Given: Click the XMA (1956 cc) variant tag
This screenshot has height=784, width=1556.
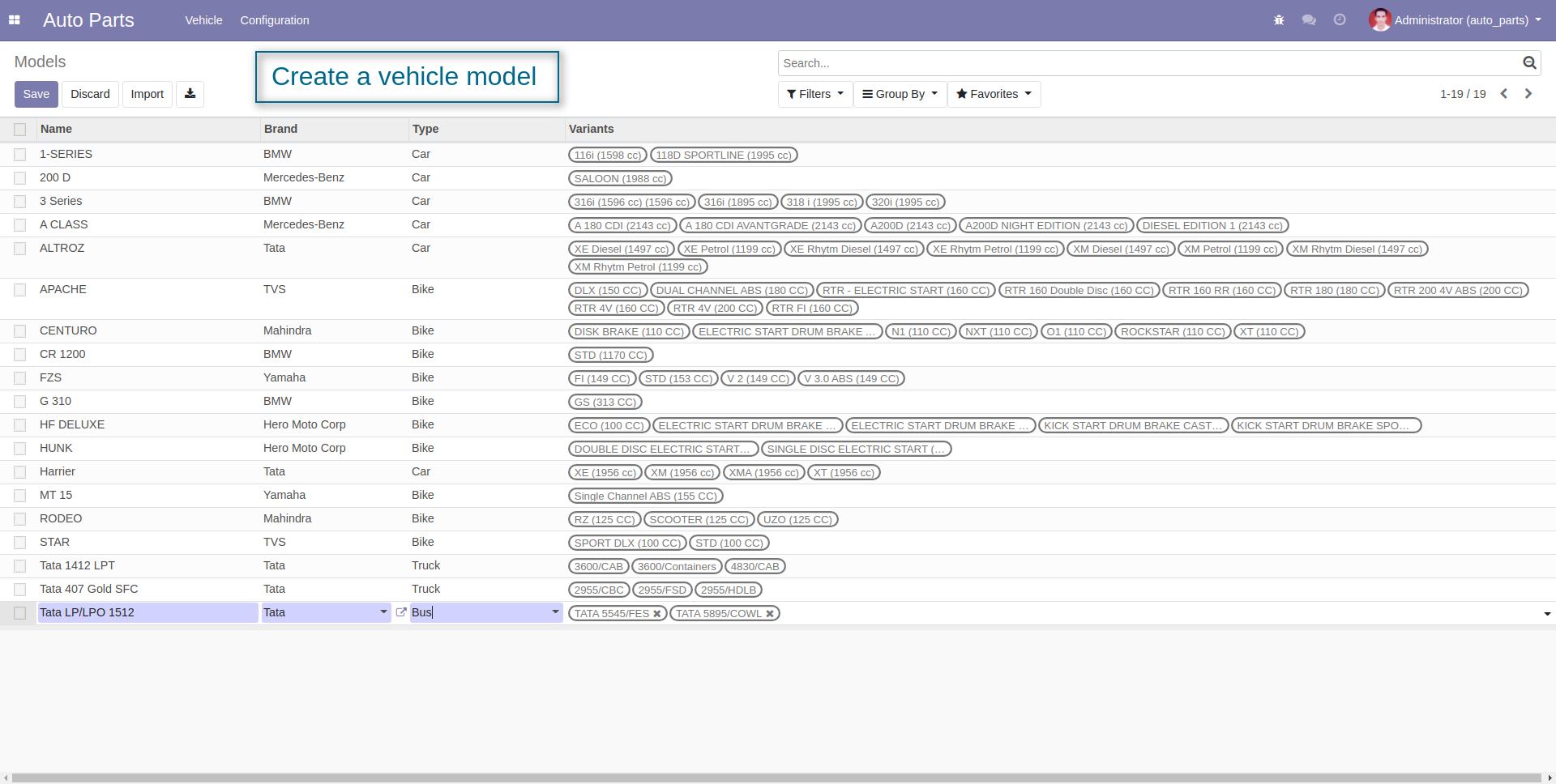Looking at the screenshot, I should click(764, 472).
